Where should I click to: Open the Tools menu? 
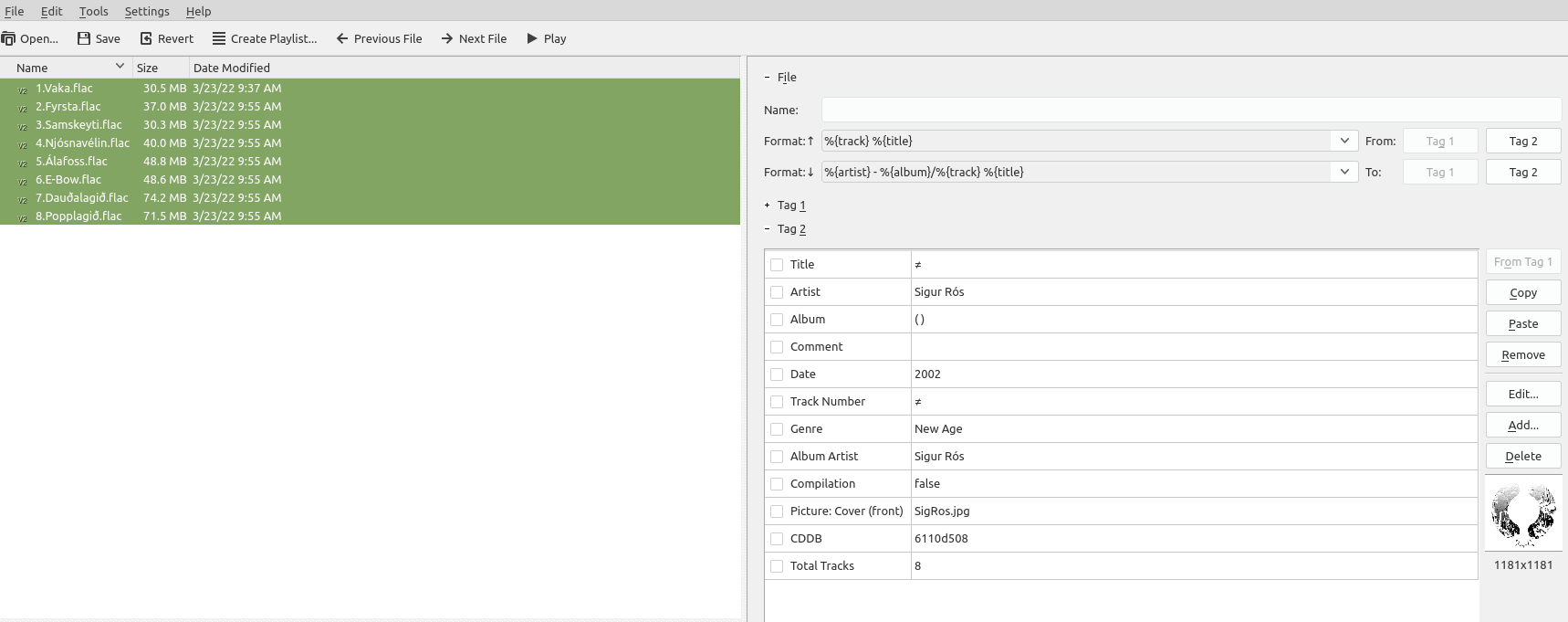(93, 11)
